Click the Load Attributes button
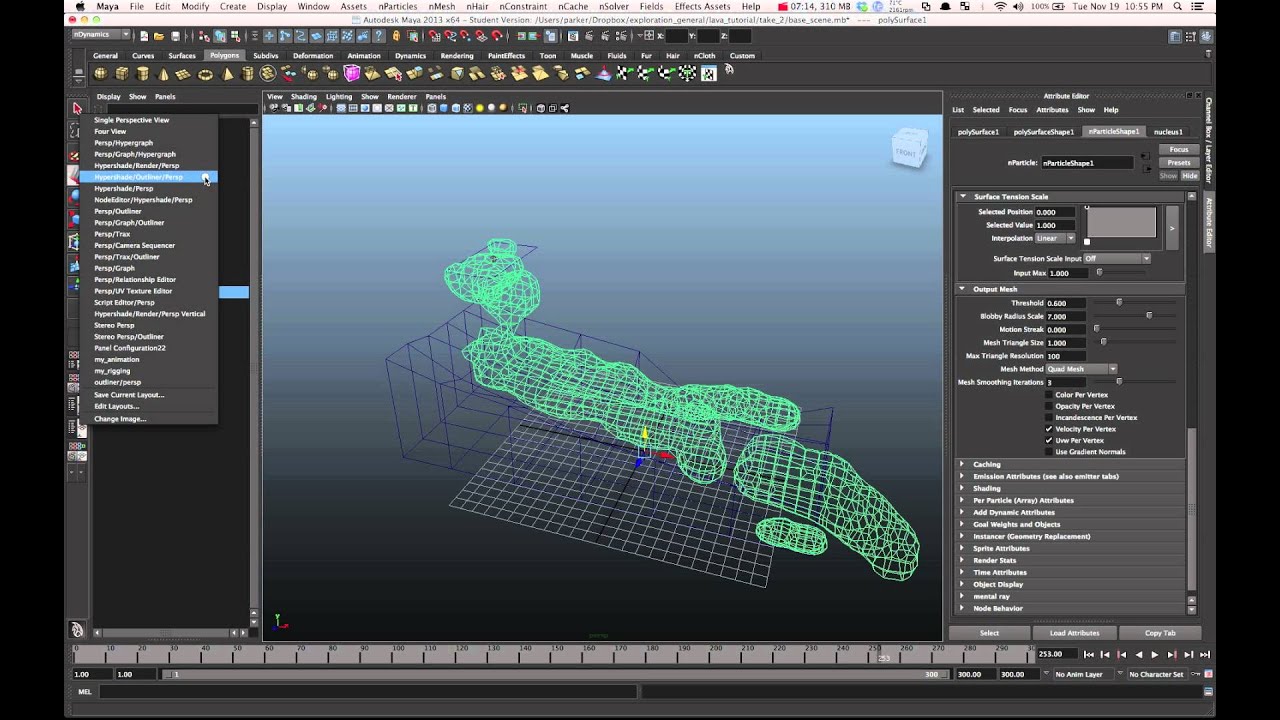This screenshot has height=720, width=1280. point(1074,633)
